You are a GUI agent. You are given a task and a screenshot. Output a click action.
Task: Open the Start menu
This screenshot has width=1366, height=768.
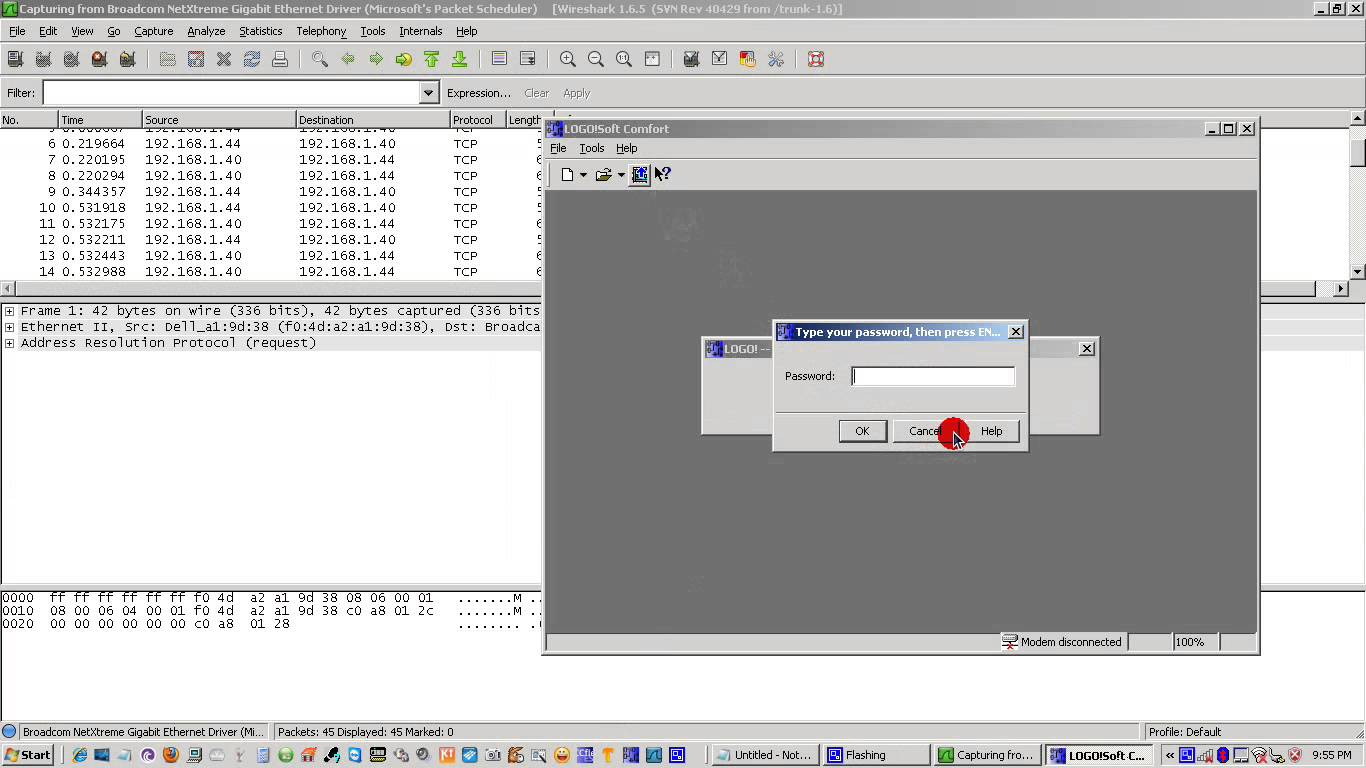click(x=28, y=755)
